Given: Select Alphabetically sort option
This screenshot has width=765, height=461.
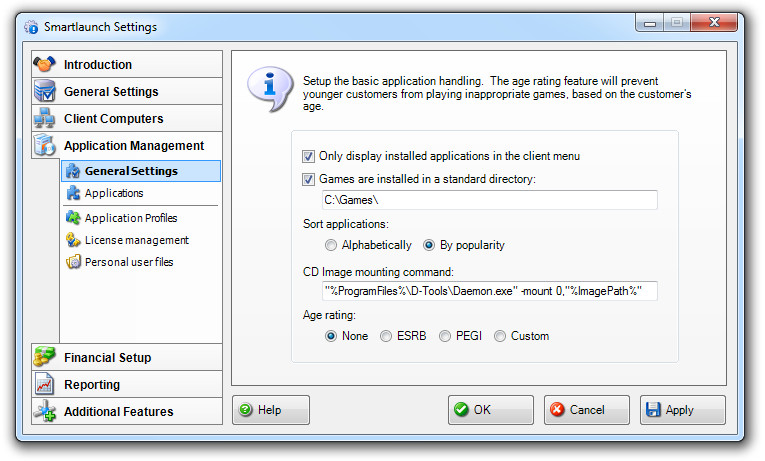Looking at the screenshot, I should pyautogui.click(x=331, y=245).
